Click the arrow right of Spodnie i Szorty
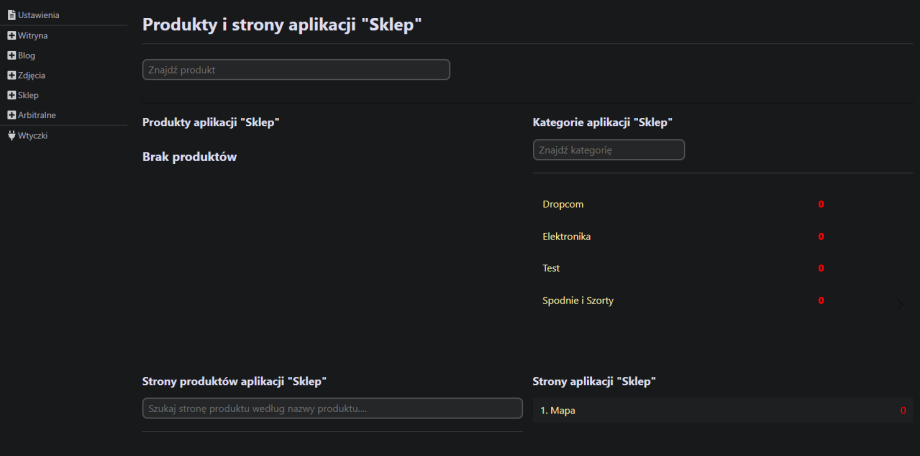 [899, 303]
